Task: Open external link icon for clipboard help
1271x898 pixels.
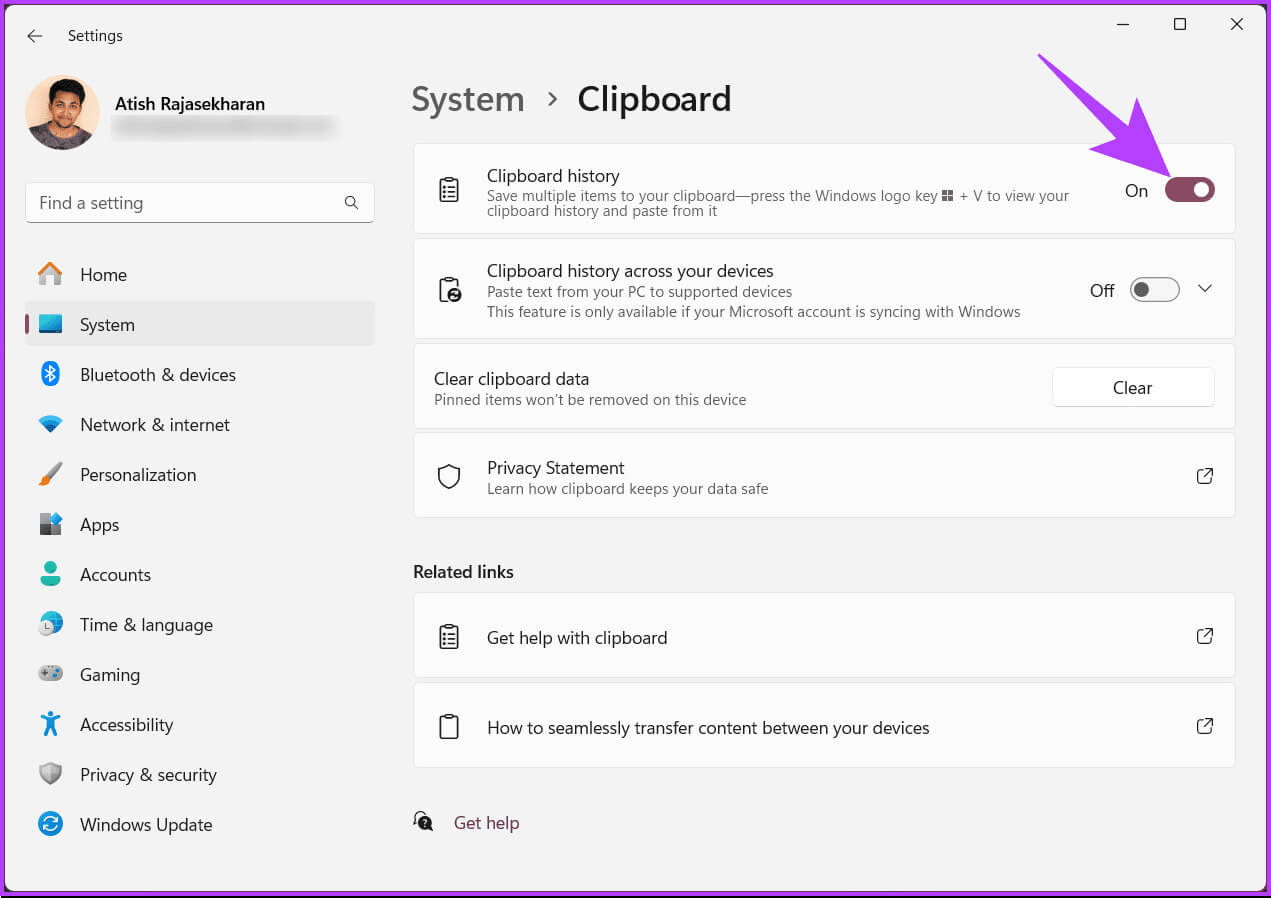Action: [1205, 636]
